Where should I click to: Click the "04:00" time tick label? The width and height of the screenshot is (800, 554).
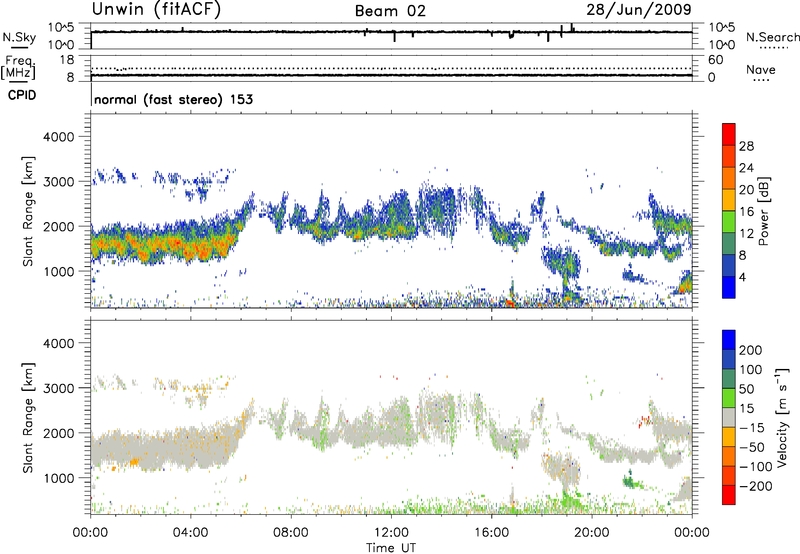click(x=190, y=533)
